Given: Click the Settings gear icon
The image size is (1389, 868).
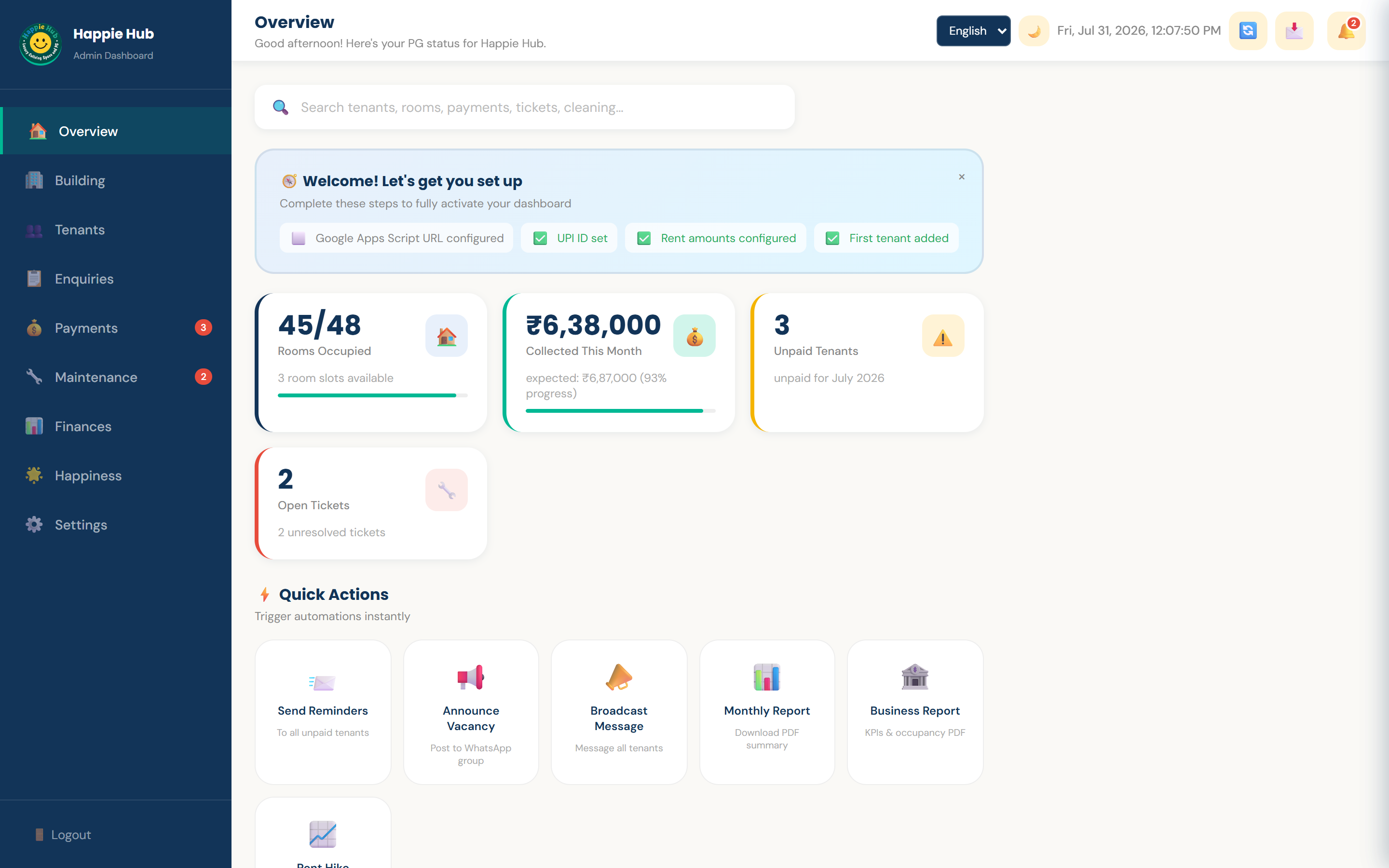Looking at the screenshot, I should coord(34,525).
